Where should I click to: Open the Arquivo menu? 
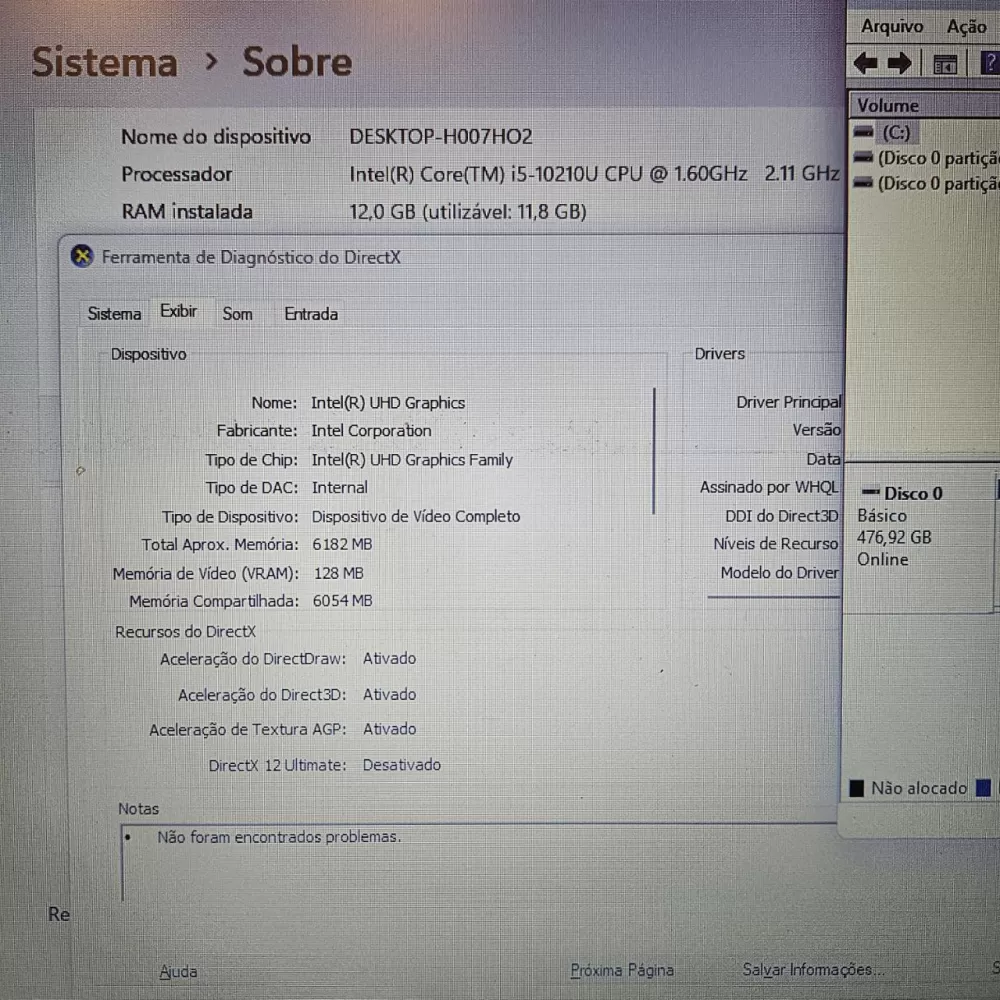(892, 27)
